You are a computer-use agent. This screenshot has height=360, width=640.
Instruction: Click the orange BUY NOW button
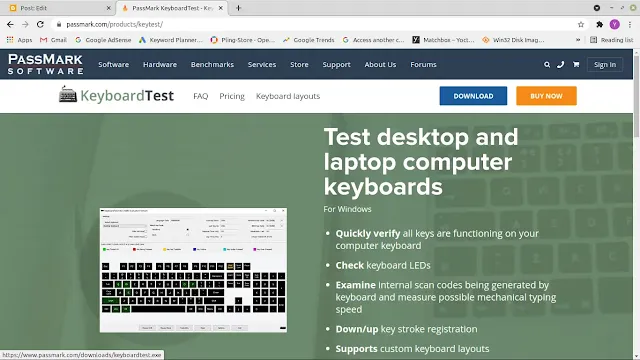[x=546, y=96]
